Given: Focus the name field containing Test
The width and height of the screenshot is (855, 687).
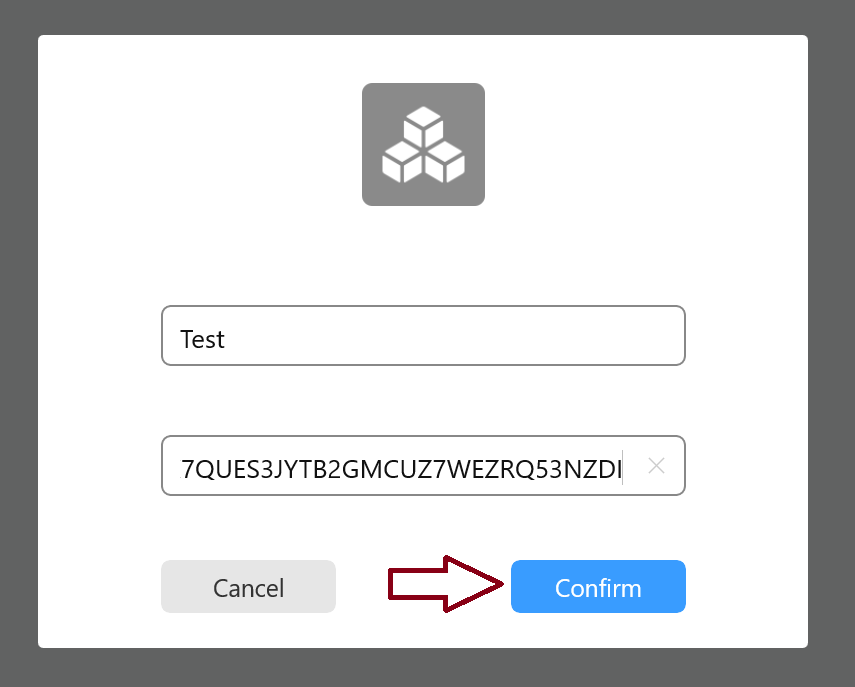Looking at the screenshot, I should (423, 335).
